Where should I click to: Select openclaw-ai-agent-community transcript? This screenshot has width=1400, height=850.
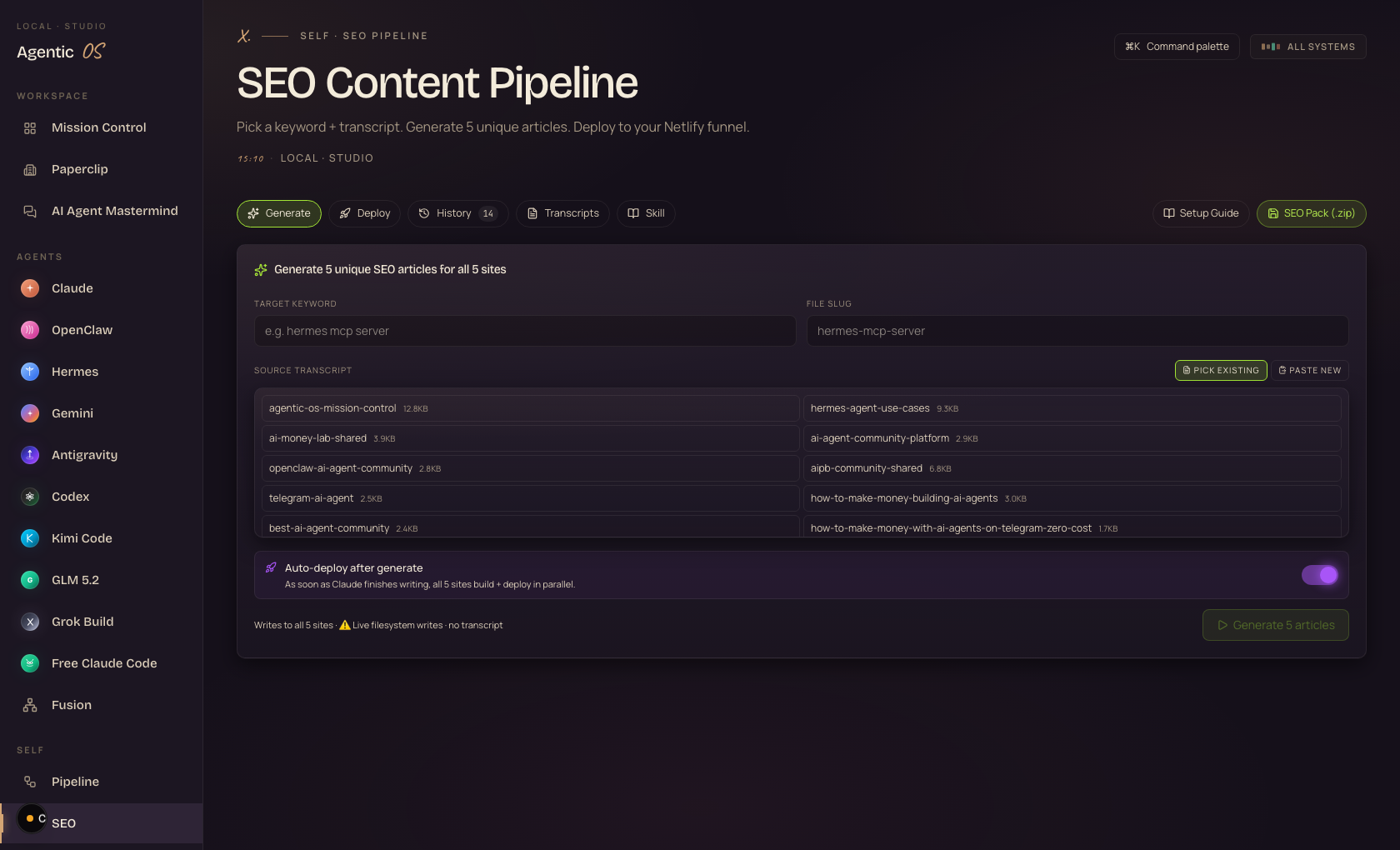click(530, 468)
